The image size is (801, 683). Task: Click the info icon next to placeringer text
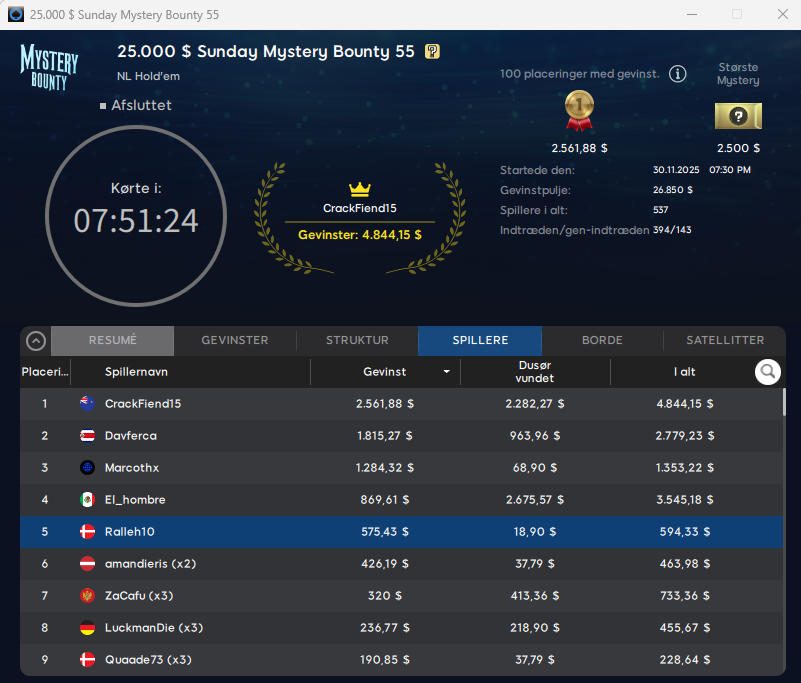tap(678, 74)
